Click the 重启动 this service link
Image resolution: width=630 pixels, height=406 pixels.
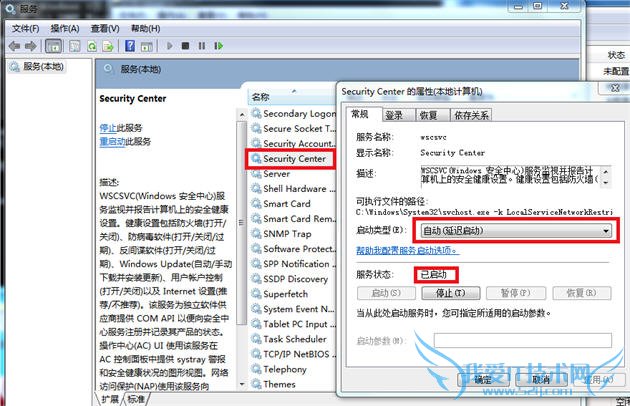click(112, 141)
